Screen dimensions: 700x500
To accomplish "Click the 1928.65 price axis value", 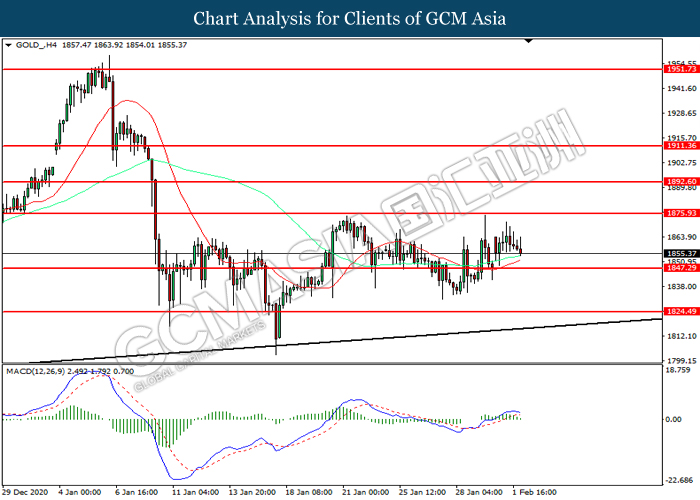I will pos(682,113).
